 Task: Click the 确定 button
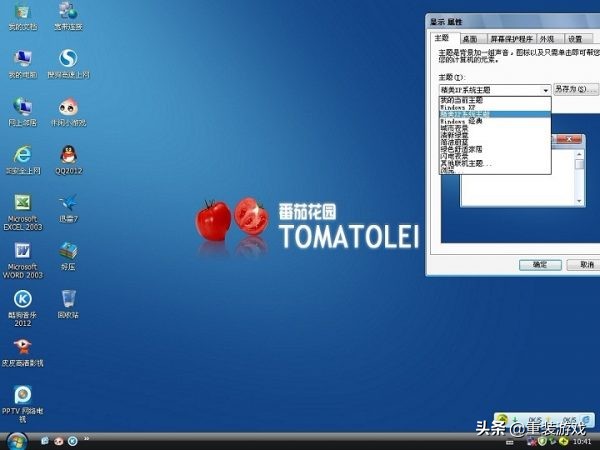[540, 265]
